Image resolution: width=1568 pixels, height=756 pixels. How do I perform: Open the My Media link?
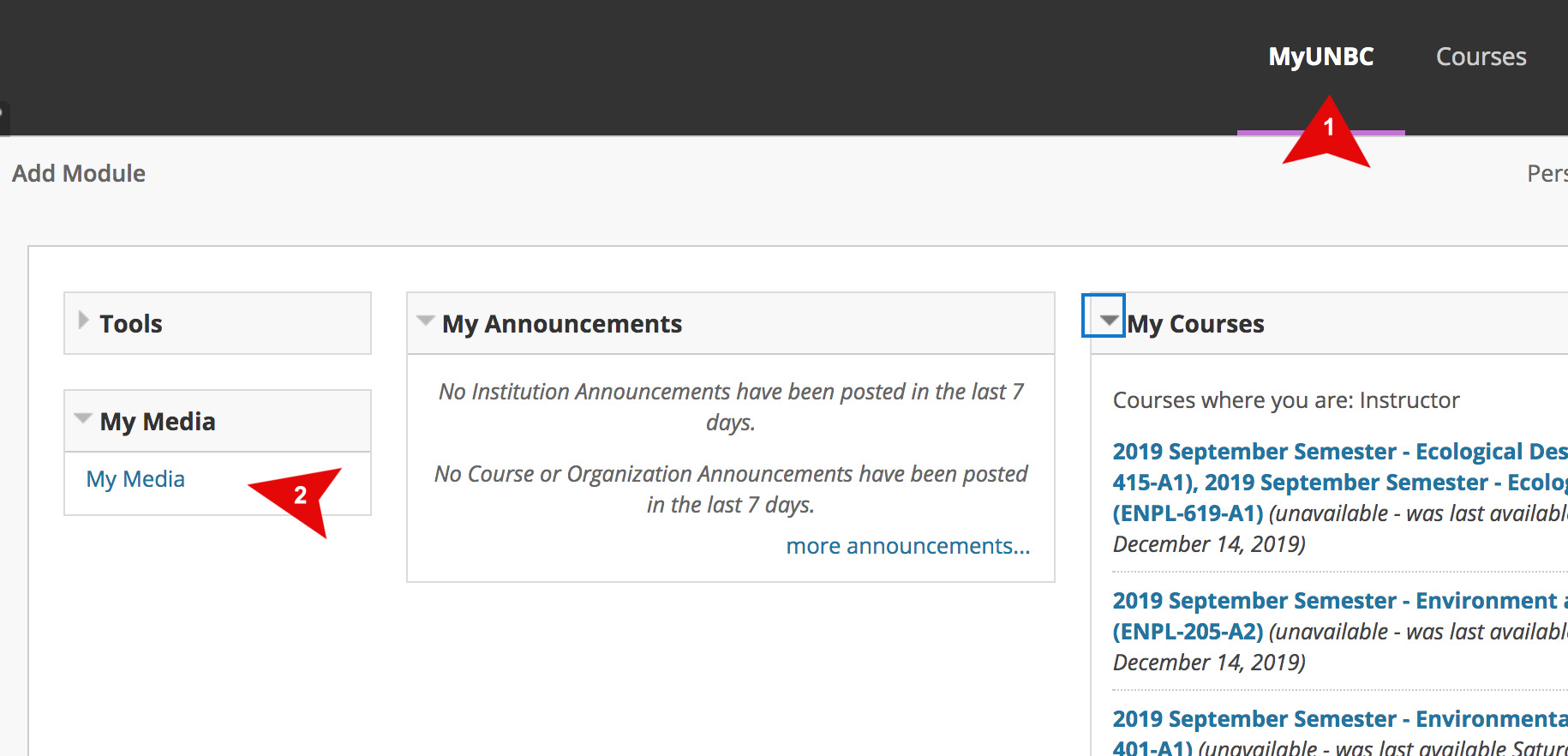pos(135,479)
